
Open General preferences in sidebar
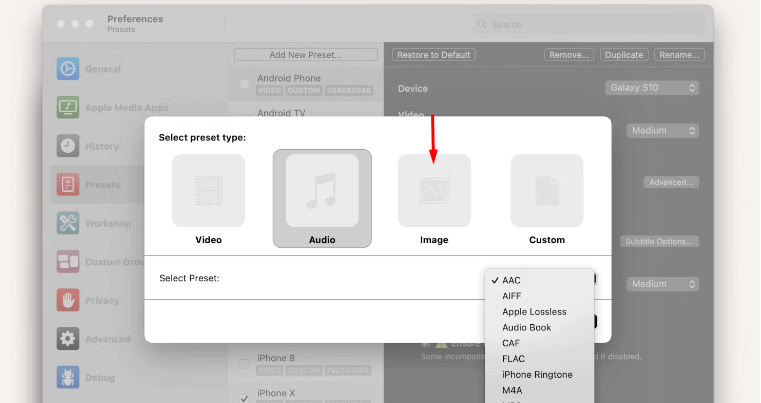tap(102, 69)
